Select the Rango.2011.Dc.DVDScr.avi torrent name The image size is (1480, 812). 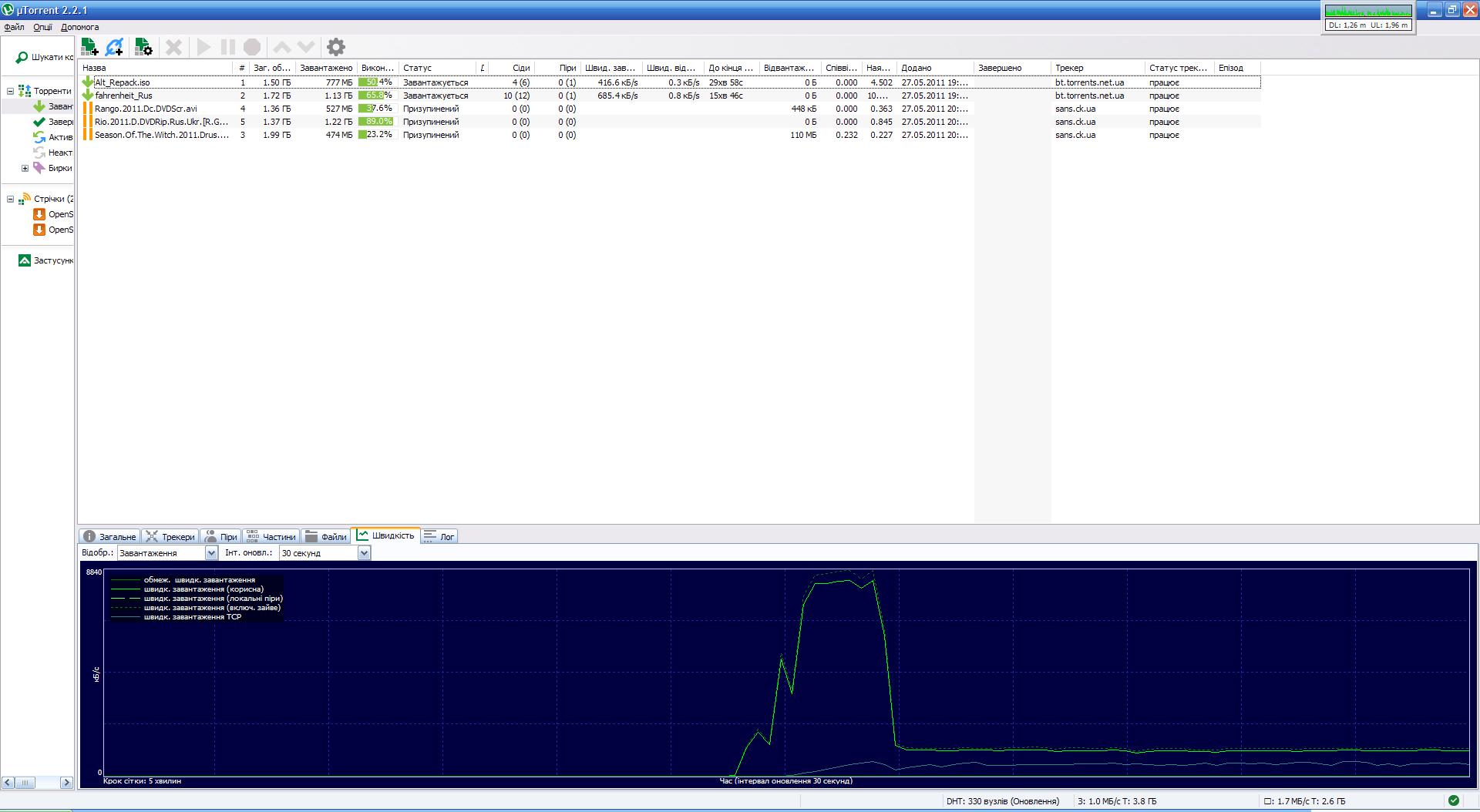click(146, 109)
